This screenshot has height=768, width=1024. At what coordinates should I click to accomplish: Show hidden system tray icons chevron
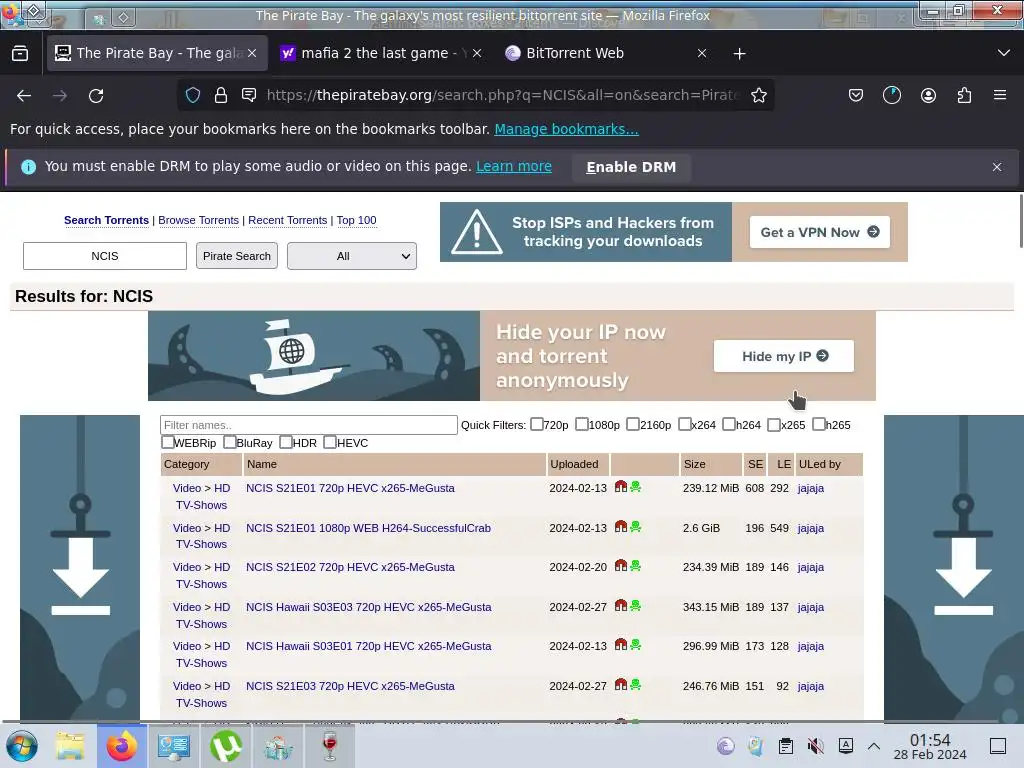click(x=874, y=746)
